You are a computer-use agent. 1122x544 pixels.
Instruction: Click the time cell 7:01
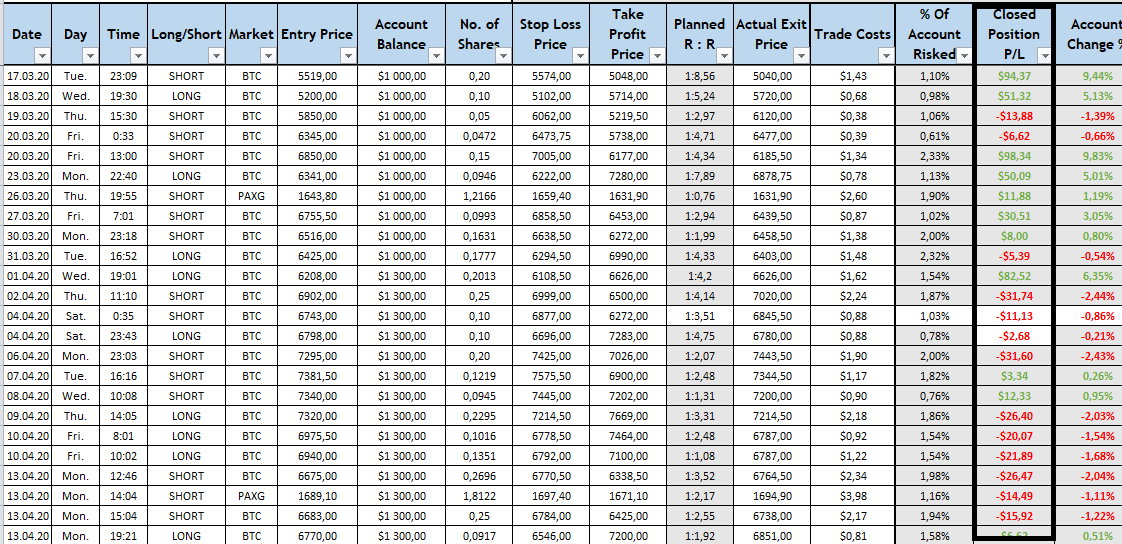(x=124, y=216)
